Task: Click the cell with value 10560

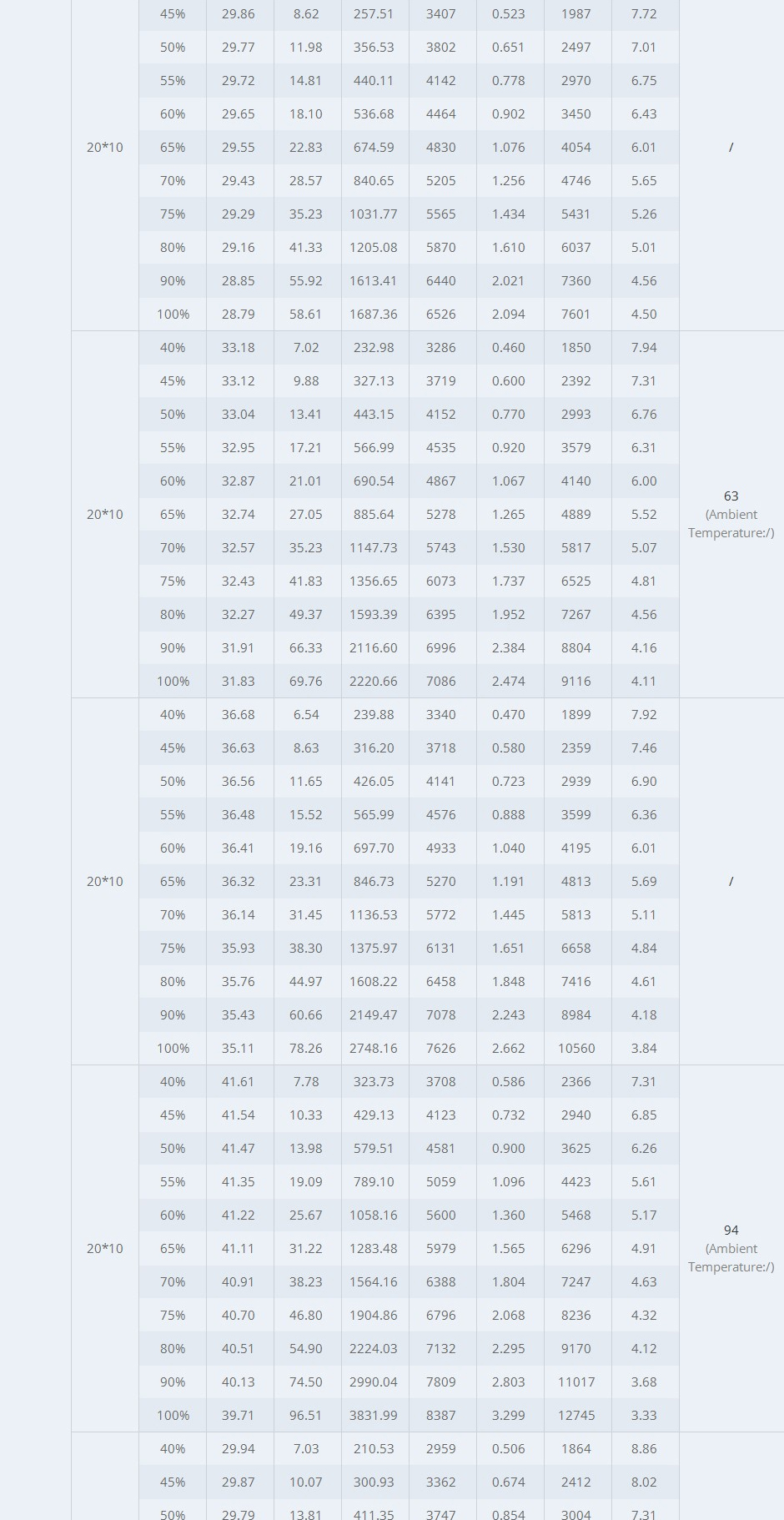Action: click(x=576, y=1048)
